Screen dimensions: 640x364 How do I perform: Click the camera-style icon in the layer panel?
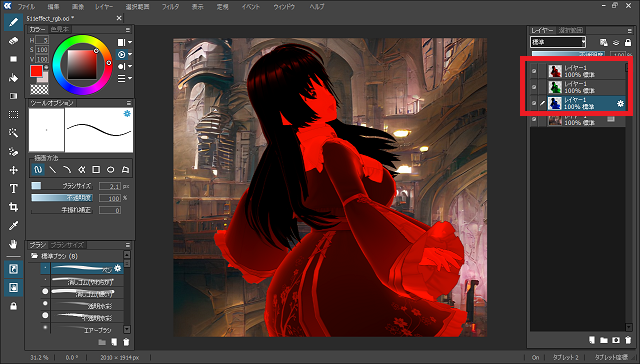coord(616,340)
